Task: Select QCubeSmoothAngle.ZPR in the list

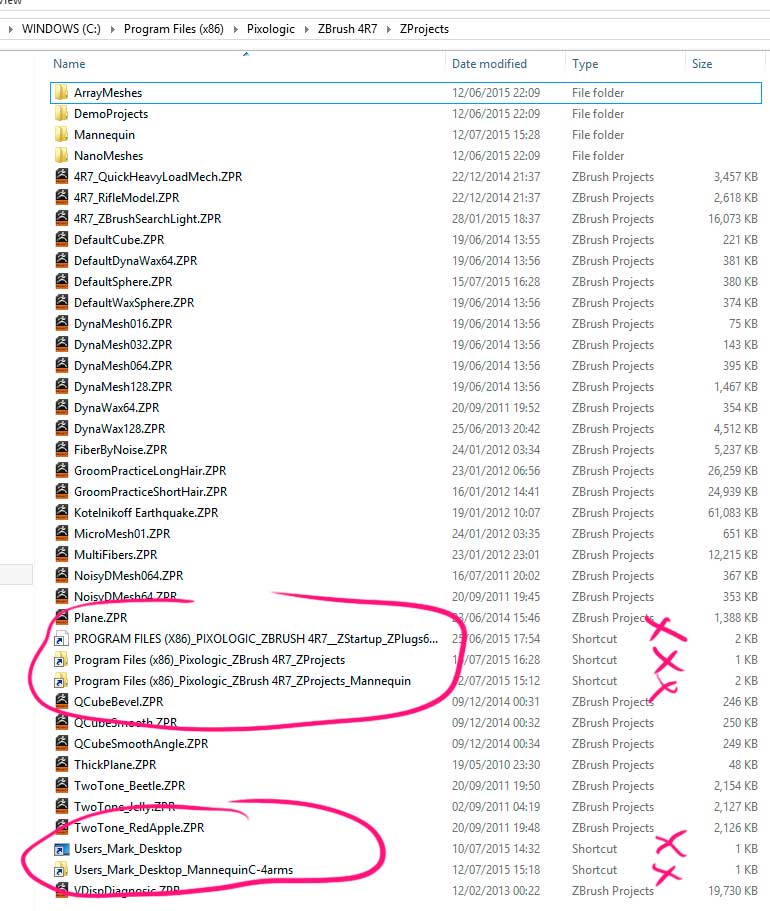Action: coord(141,743)
